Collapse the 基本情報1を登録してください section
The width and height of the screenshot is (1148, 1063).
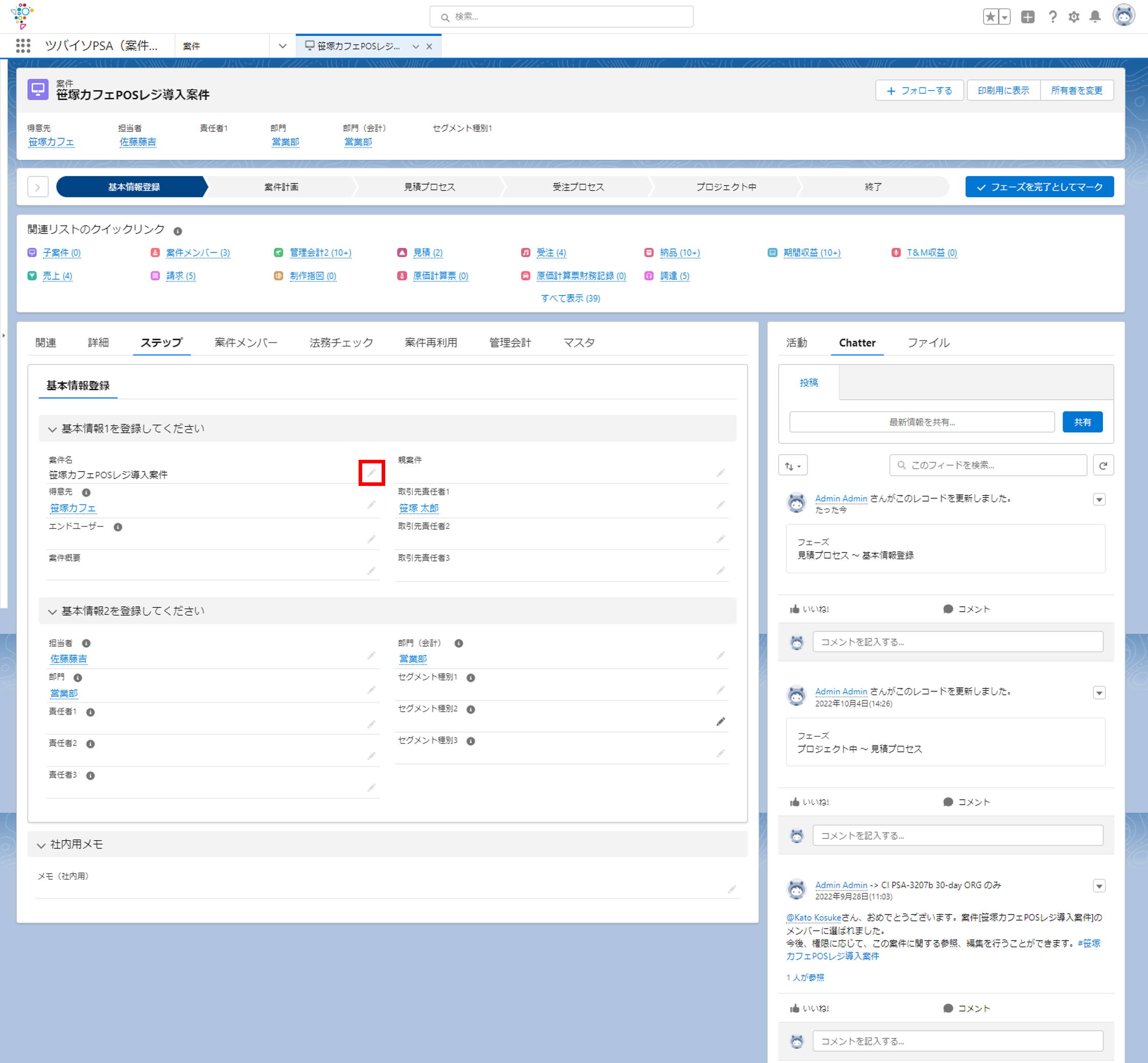click(52, 429)
